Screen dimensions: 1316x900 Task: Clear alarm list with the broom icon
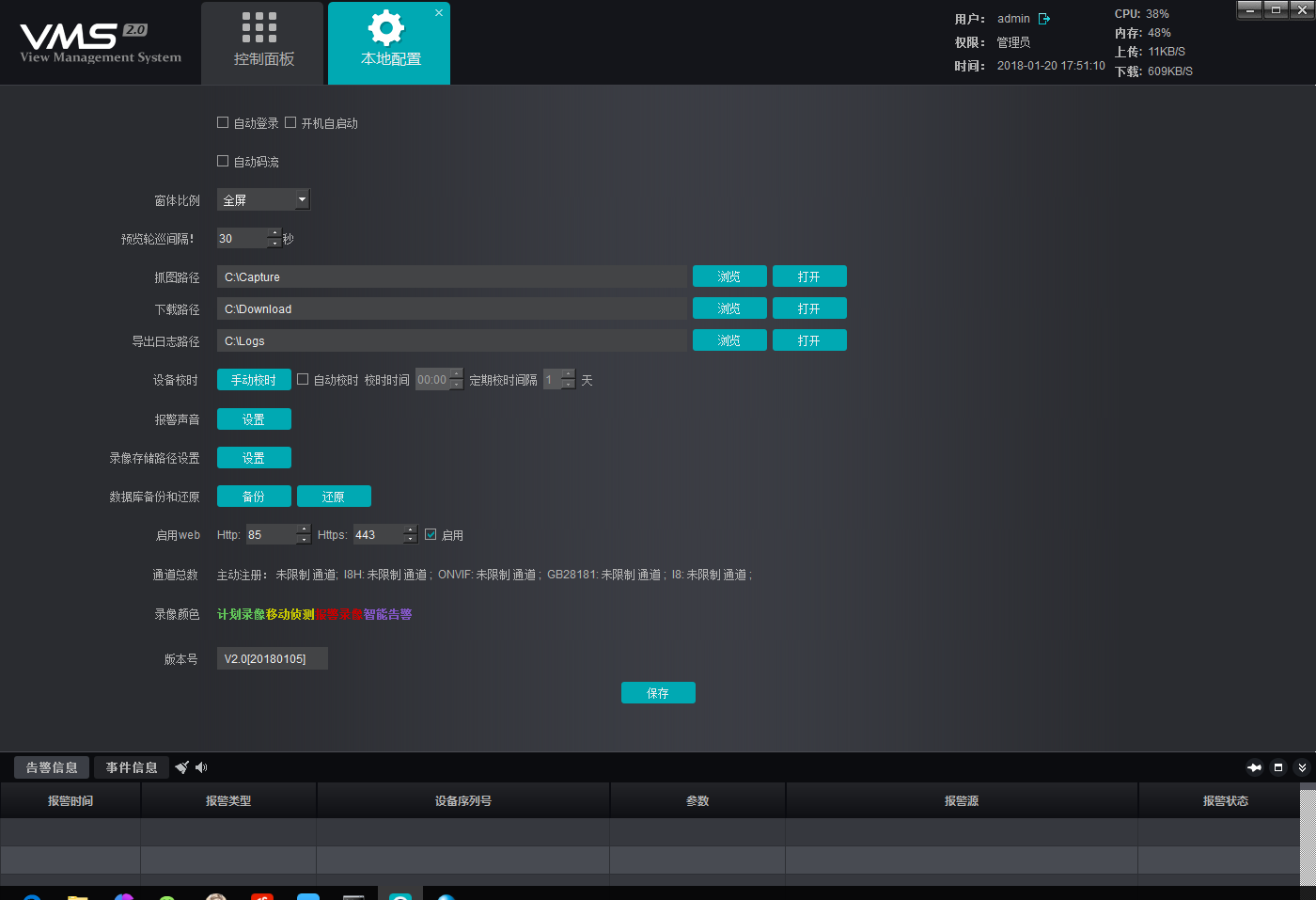(x=182, y=767)
